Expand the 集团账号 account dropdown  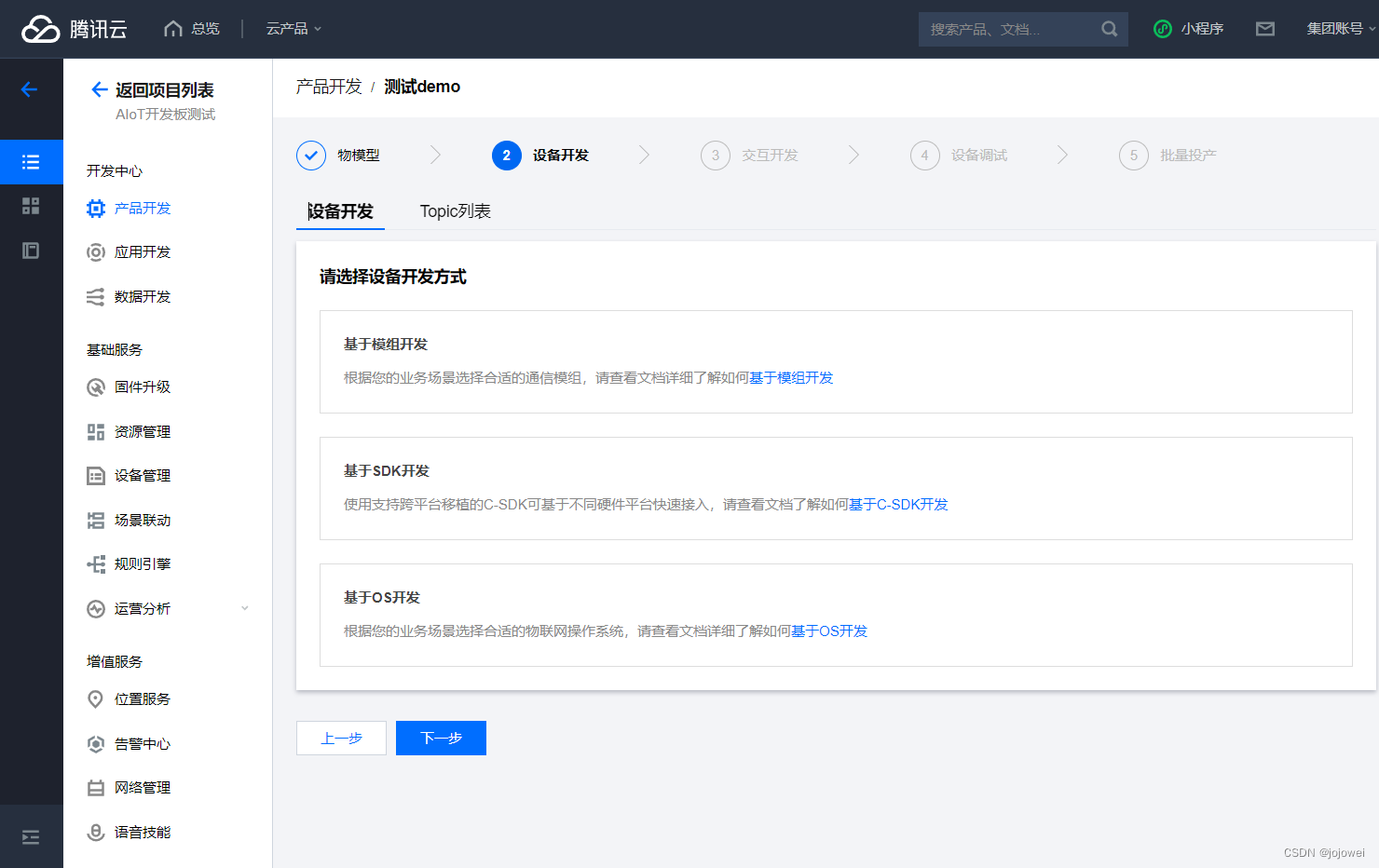pos(1338,29)
